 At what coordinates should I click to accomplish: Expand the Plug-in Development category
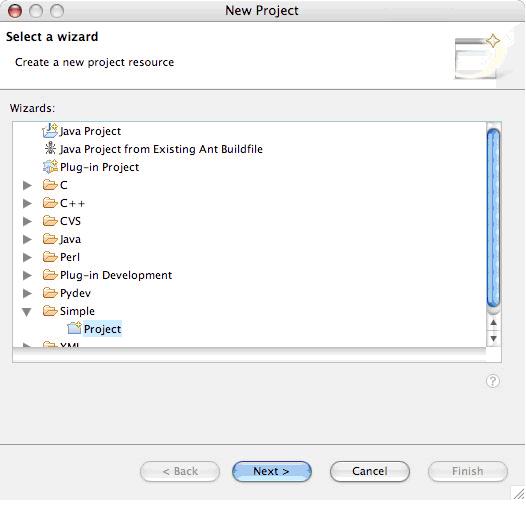point(27,275)
